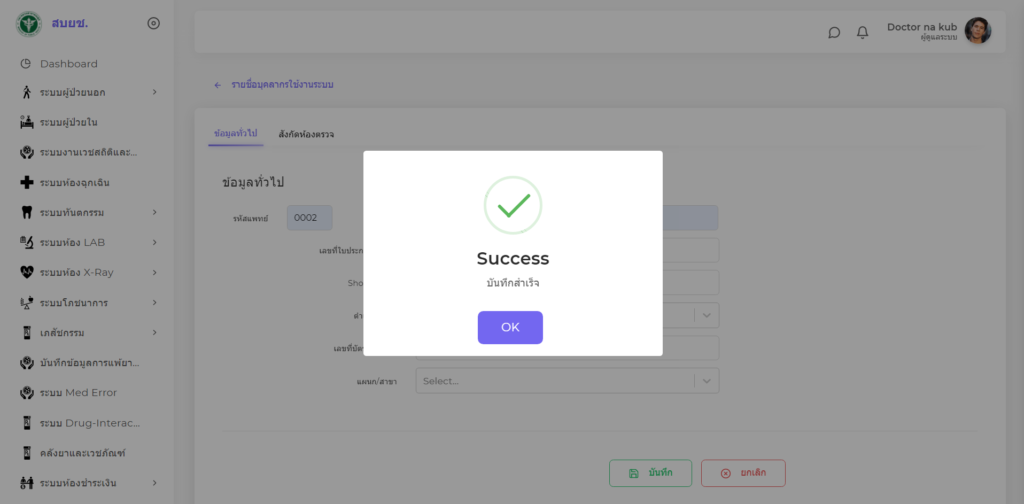1024x504 pixels.
Task: Click the X-Ray system heartbeat icon
Action: tap(26, 272)
